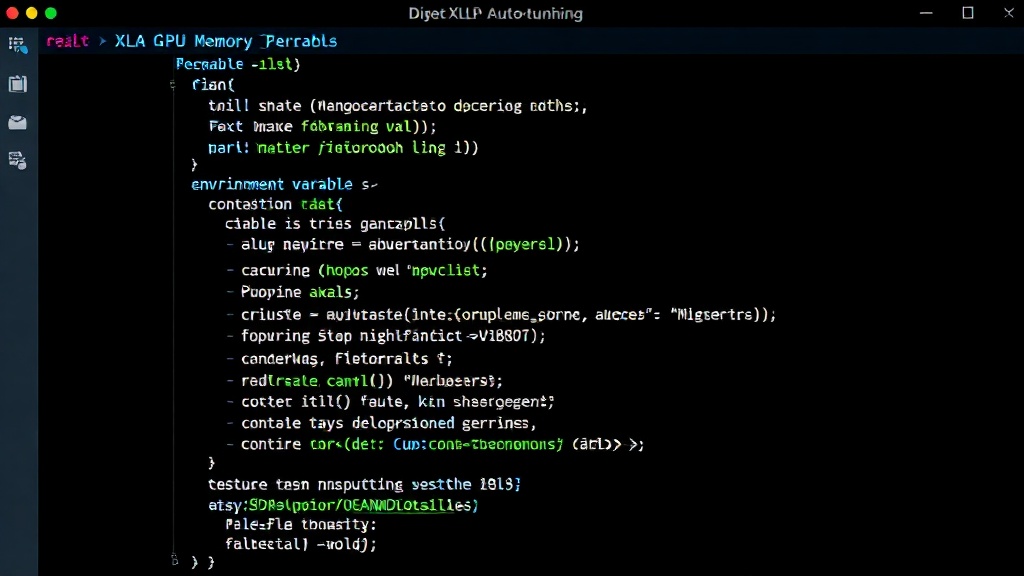Toggle the fold marker at the last line
Image resolution: width=1024 pixels, height=576 pixels.
click(174, 560)
